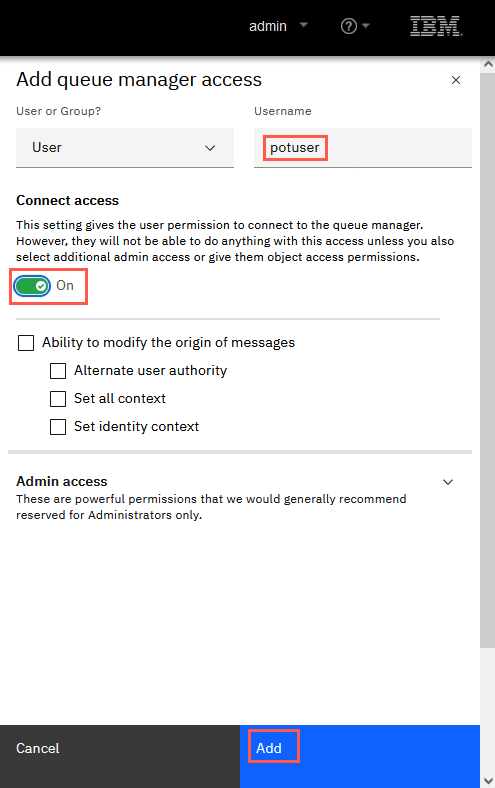This screenshot has width=495, height=788.
Task: Click the scrollbar up arrow
Action: pos(487,64)
